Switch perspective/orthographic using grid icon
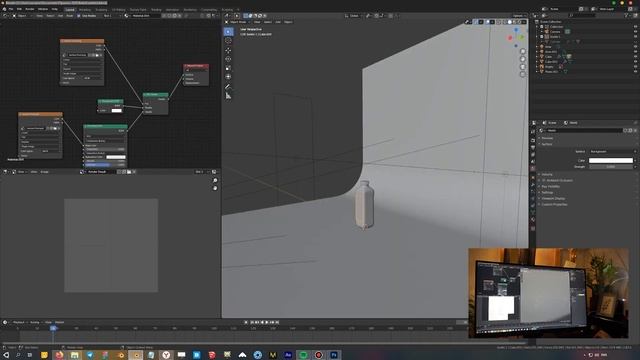The width and height of the screenshot is (640, 360). tap(523, 75)
